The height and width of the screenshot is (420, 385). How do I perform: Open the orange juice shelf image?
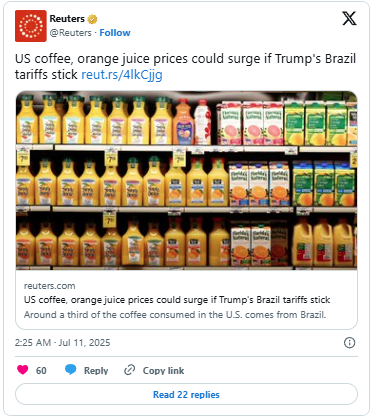186,180
